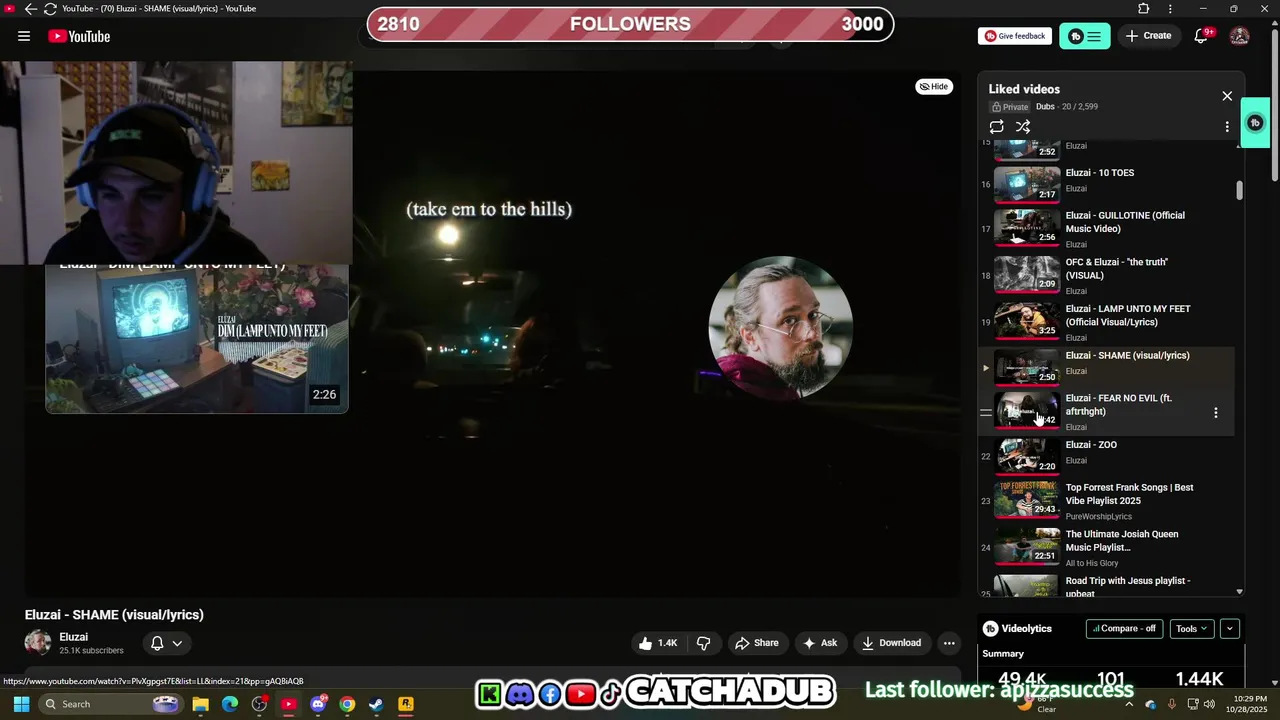This screenshot has width=1280, height=720.
Task: Open playlist options three-dot menu
Action: click(1227, 127)
